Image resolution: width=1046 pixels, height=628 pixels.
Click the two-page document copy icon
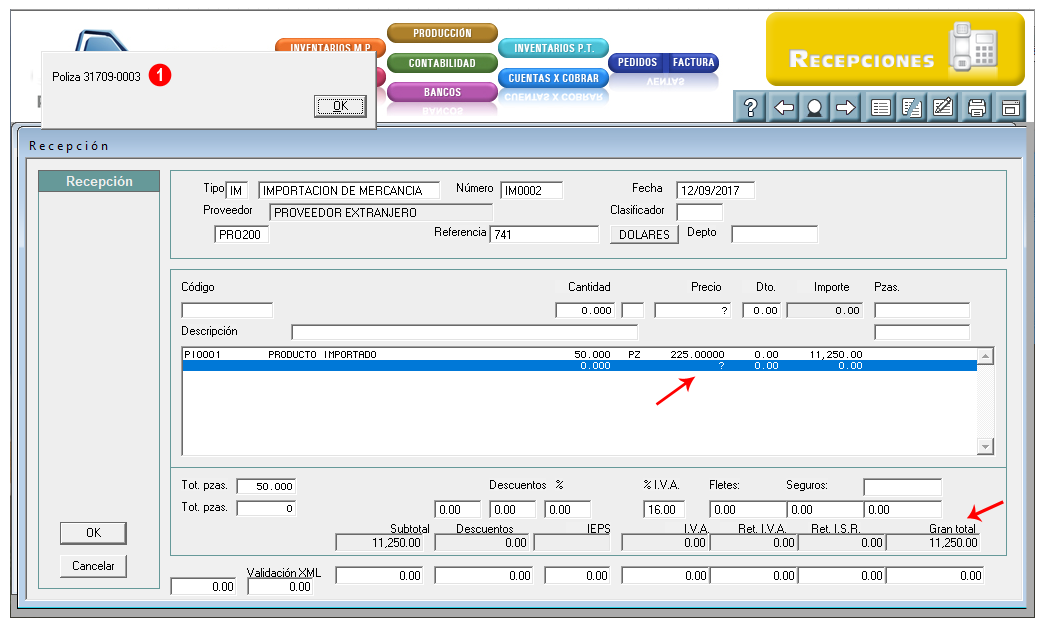(911, 107)
